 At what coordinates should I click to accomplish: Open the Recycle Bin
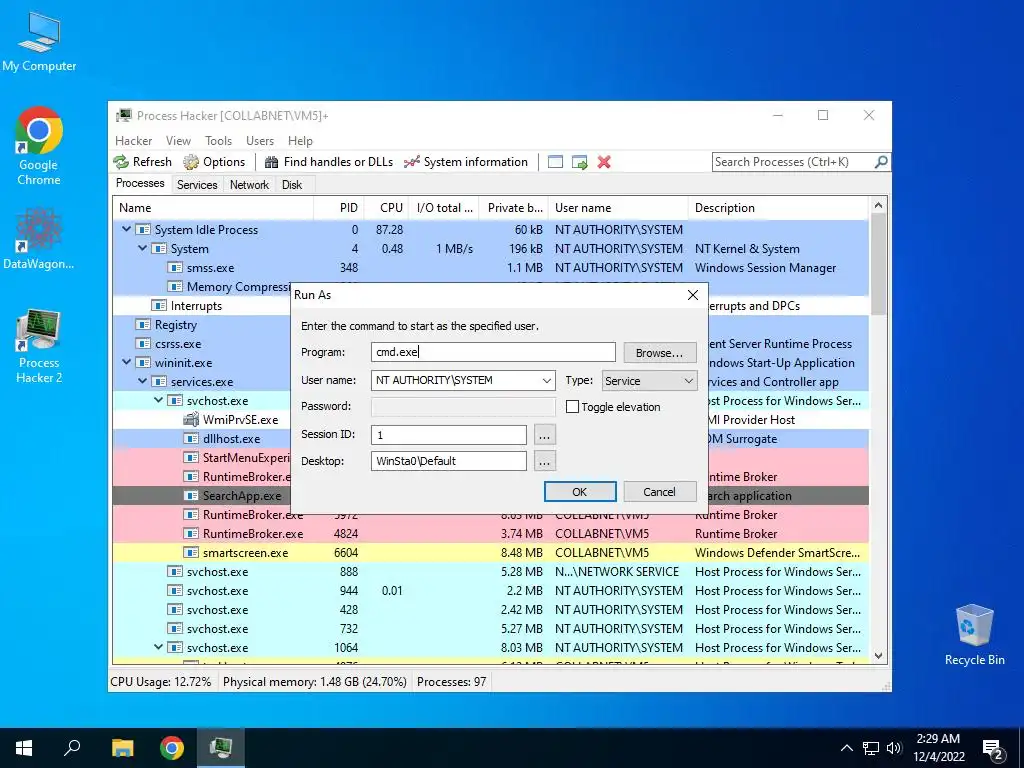click(974, 635)
